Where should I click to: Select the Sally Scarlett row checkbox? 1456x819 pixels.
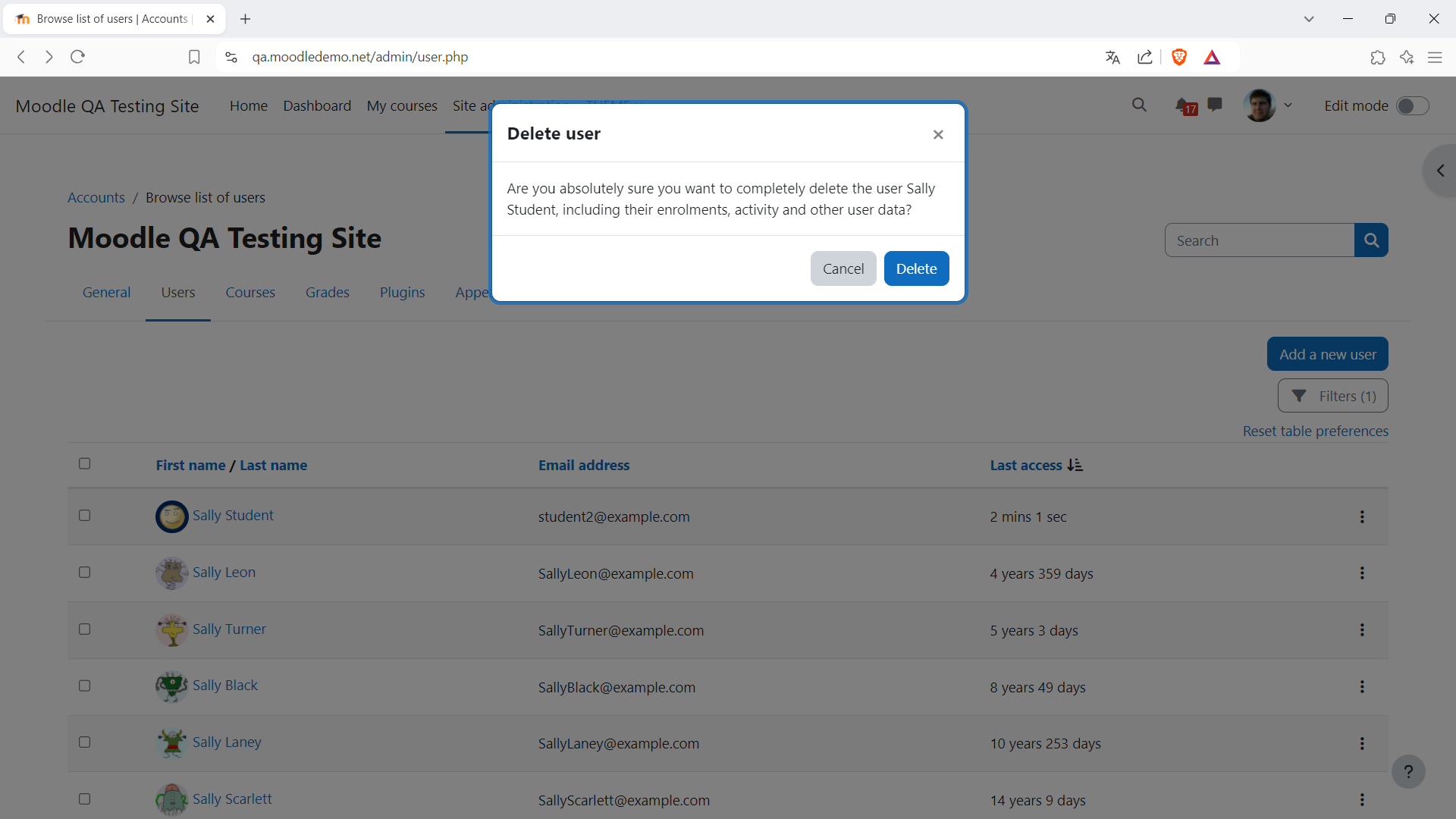pos(84,799)
